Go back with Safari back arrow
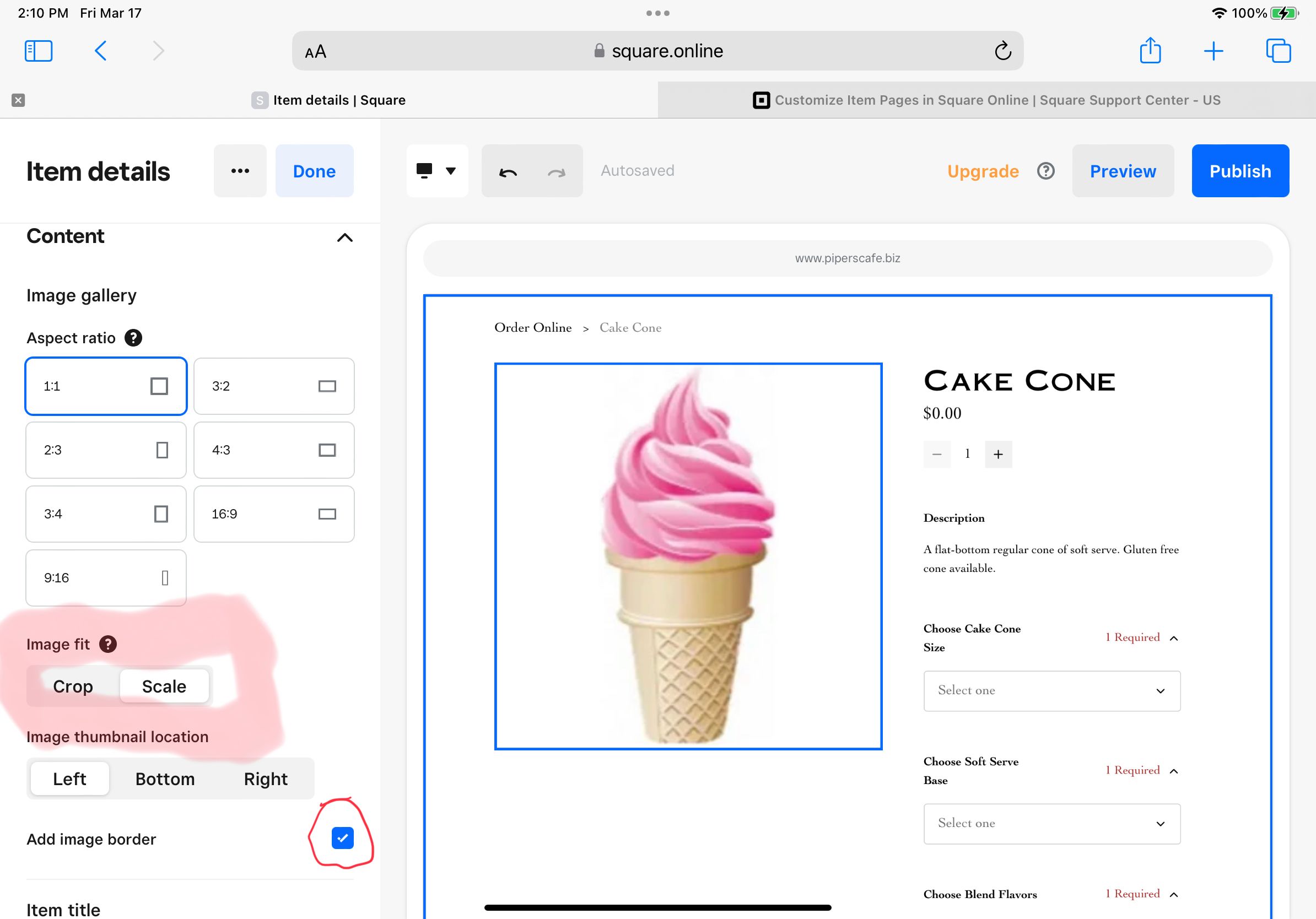Screen dimensions: 1316x919 point(100,51)
